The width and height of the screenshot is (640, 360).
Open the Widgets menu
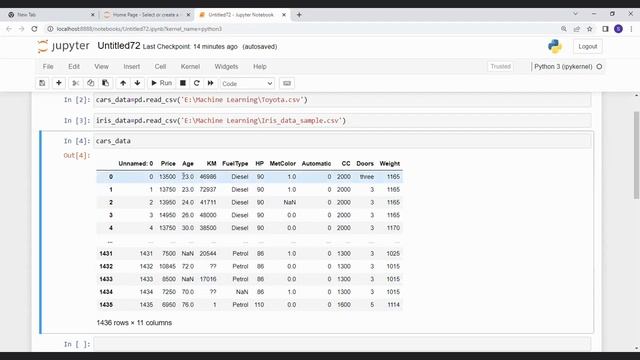point(226,67)
